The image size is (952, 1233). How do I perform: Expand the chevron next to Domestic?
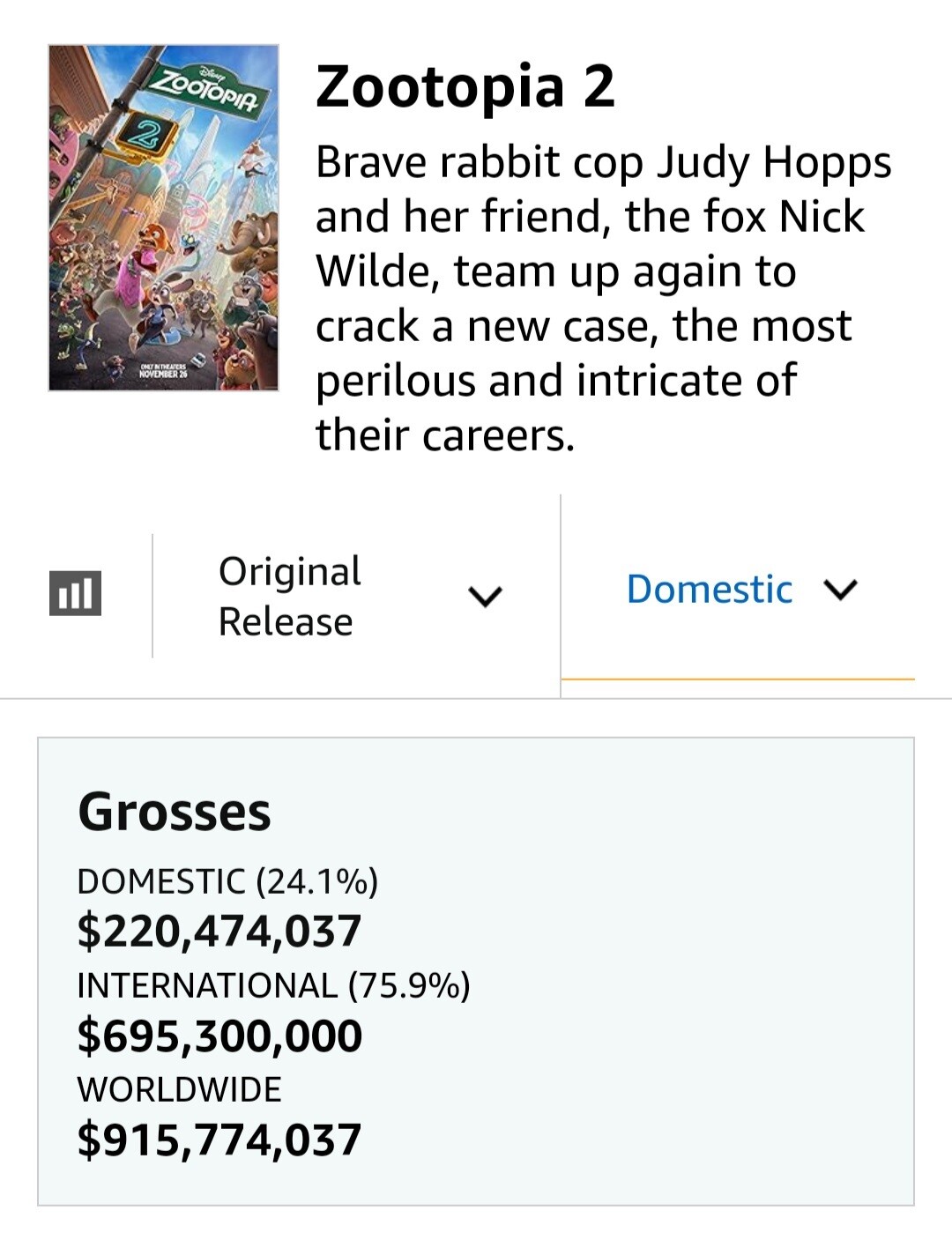click(x=840, y=590)
